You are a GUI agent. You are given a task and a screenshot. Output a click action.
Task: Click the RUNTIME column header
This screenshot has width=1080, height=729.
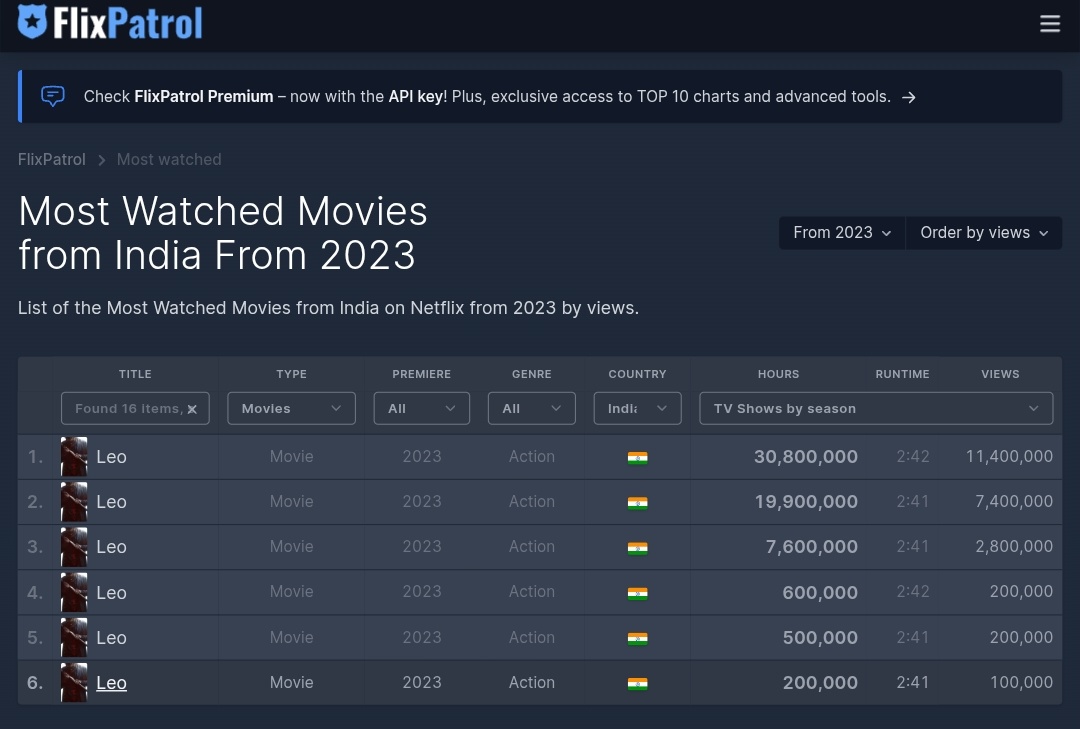pyautogui.click(x=902, y=374)
